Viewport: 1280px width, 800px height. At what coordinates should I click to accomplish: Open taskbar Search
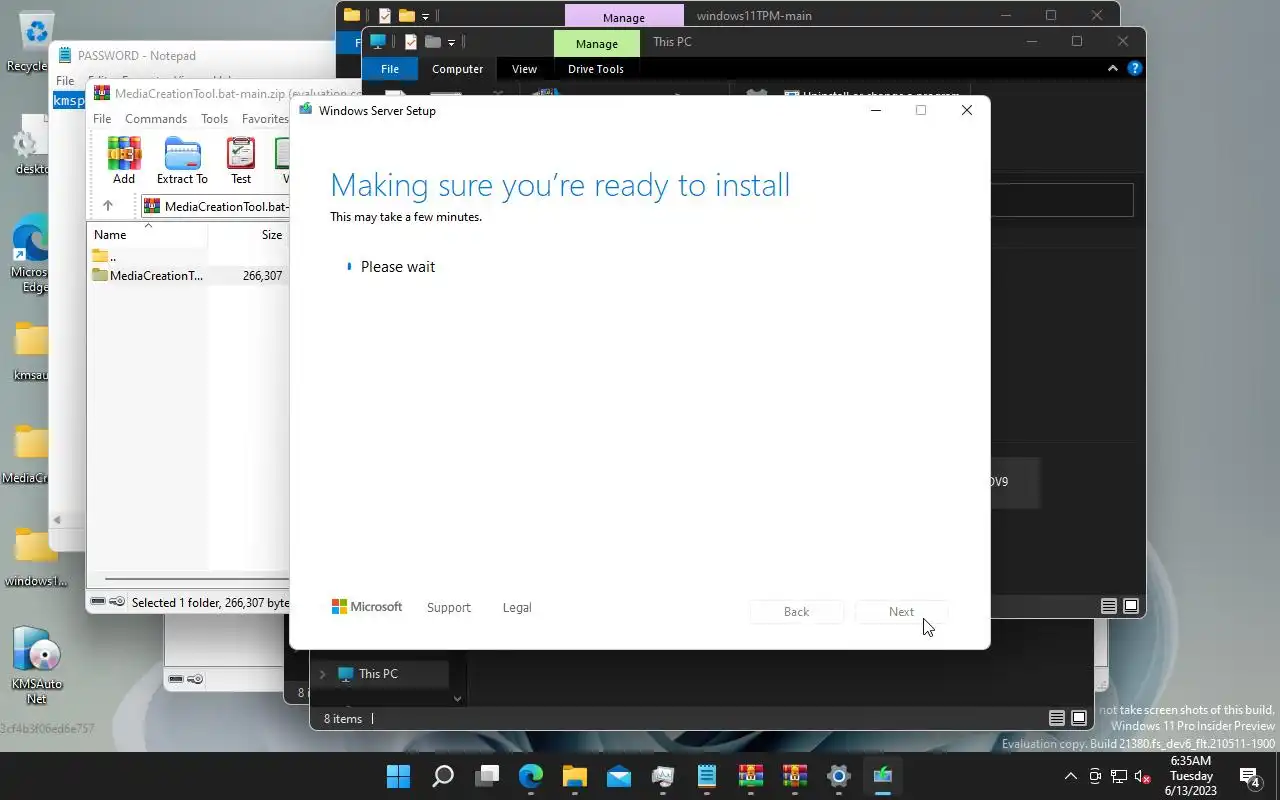tap(442, 776)
